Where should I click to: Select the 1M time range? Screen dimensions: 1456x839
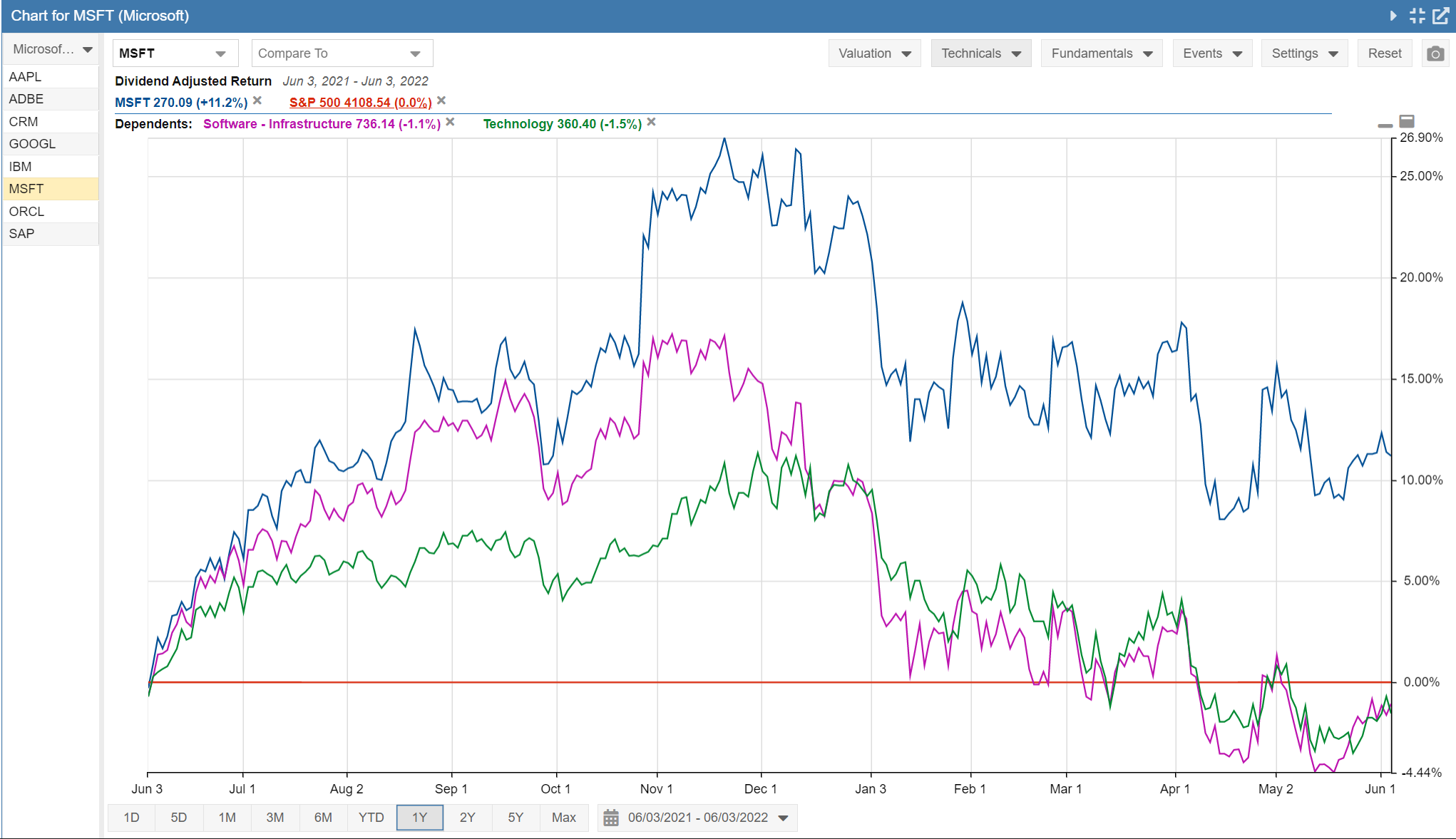click(227, 818)
